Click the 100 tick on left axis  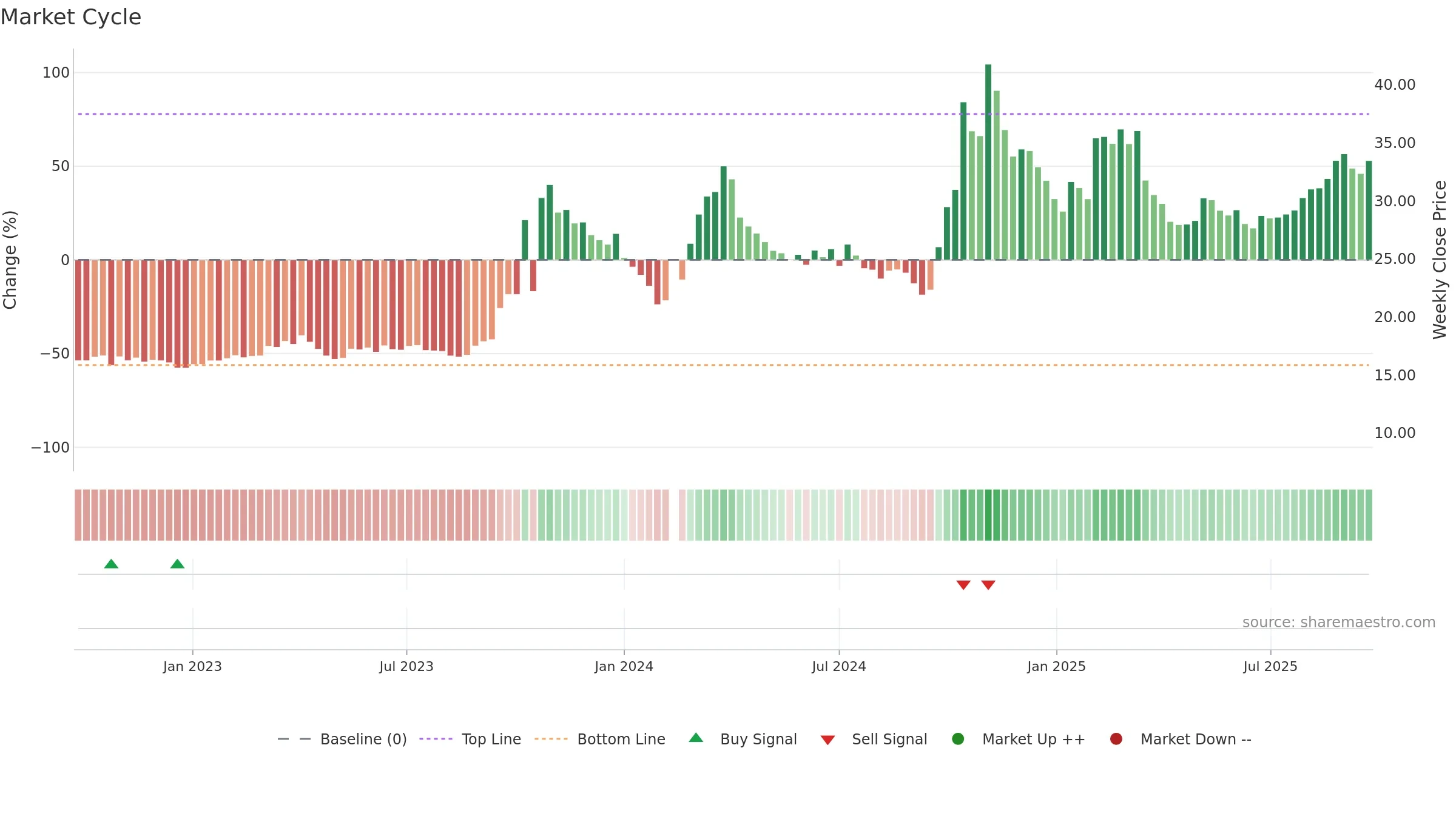tap(56, 73)
